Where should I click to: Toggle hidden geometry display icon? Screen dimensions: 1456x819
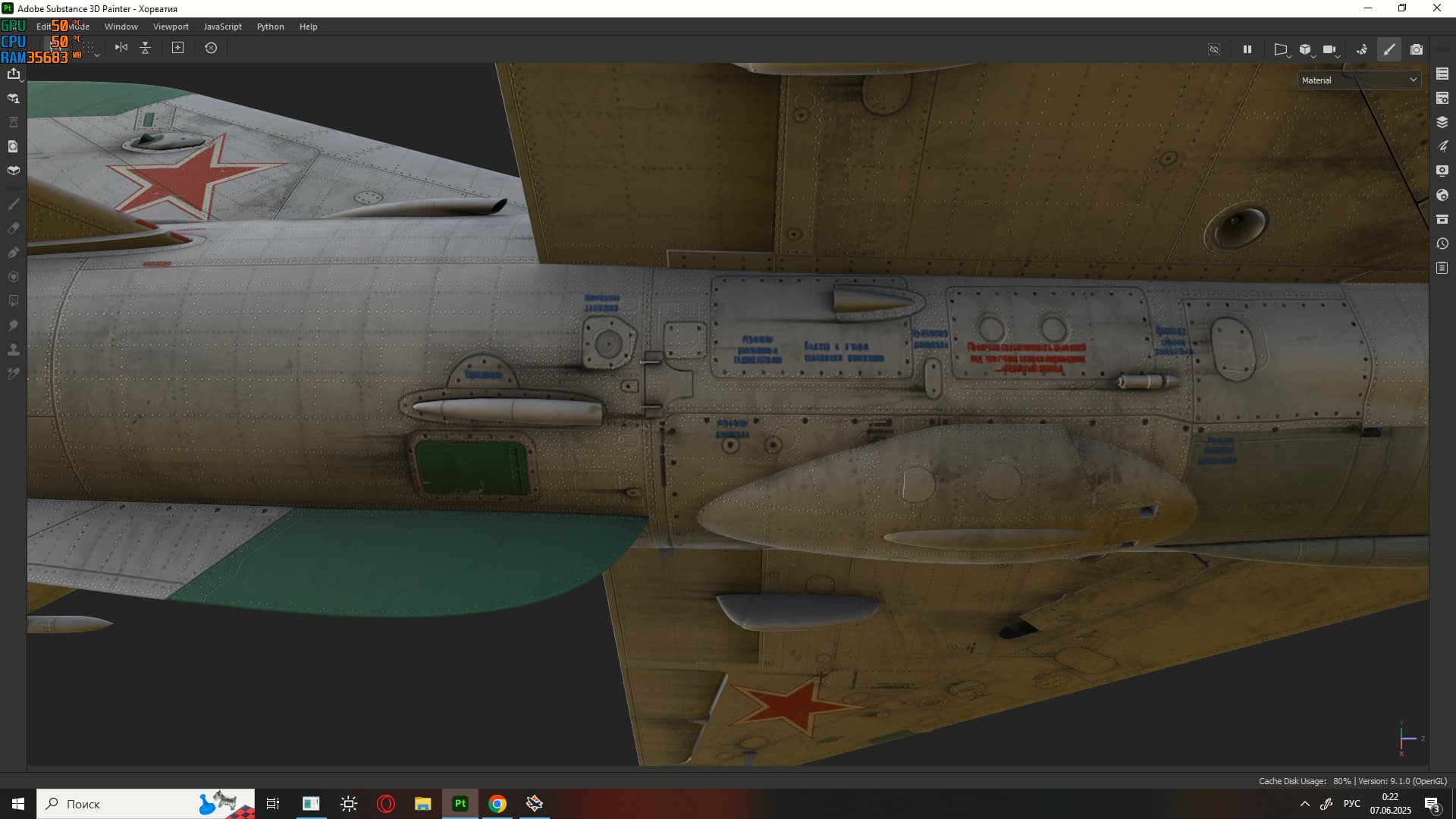(x=1214, y=49)
